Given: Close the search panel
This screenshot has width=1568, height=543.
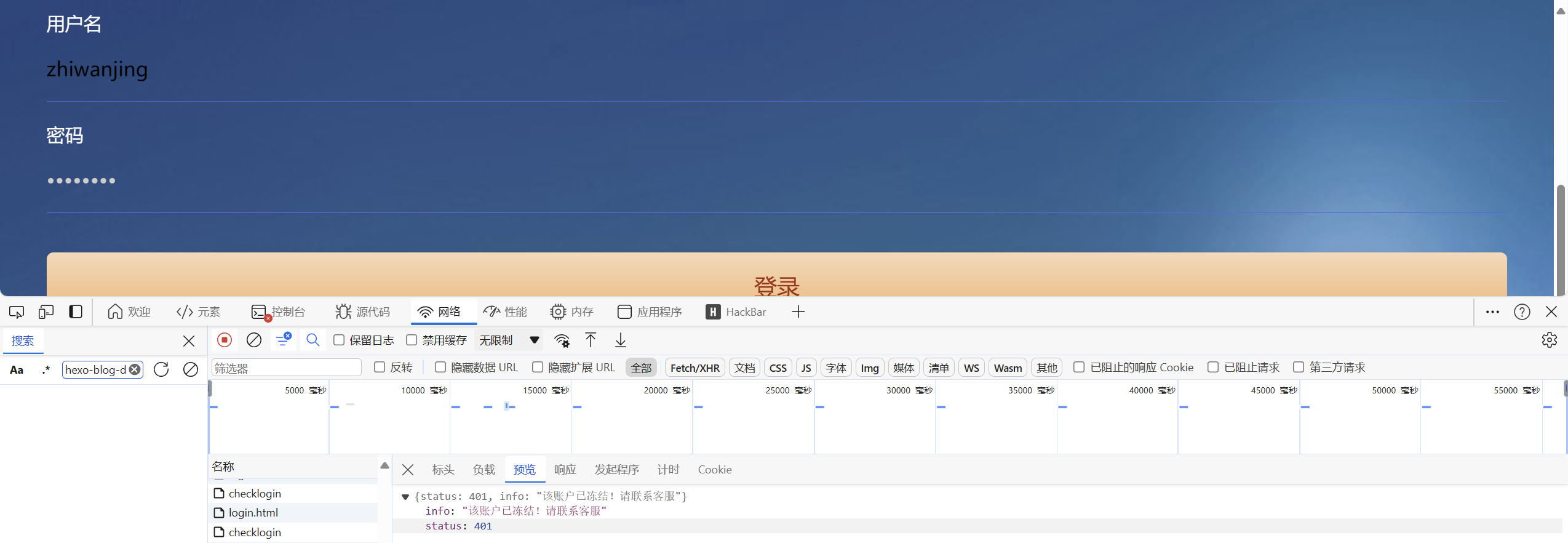Looking at the screenshot, I should point(189,341).
